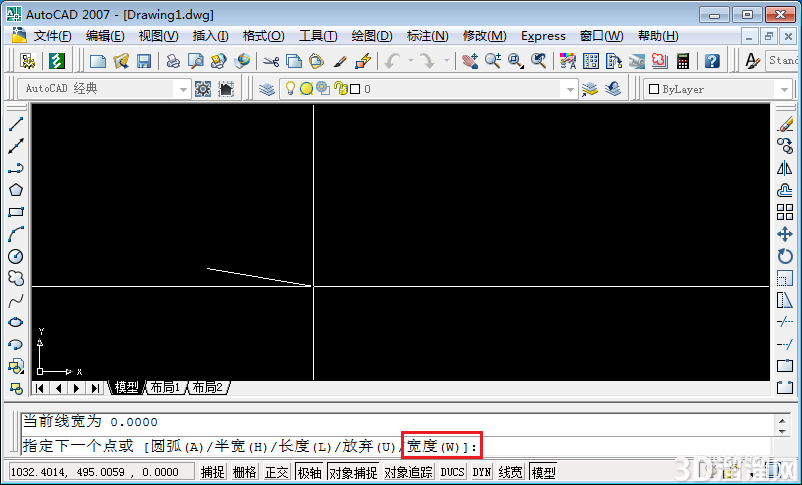
Task: Toggle 栅格 grid display
Action: click(244, 472)
